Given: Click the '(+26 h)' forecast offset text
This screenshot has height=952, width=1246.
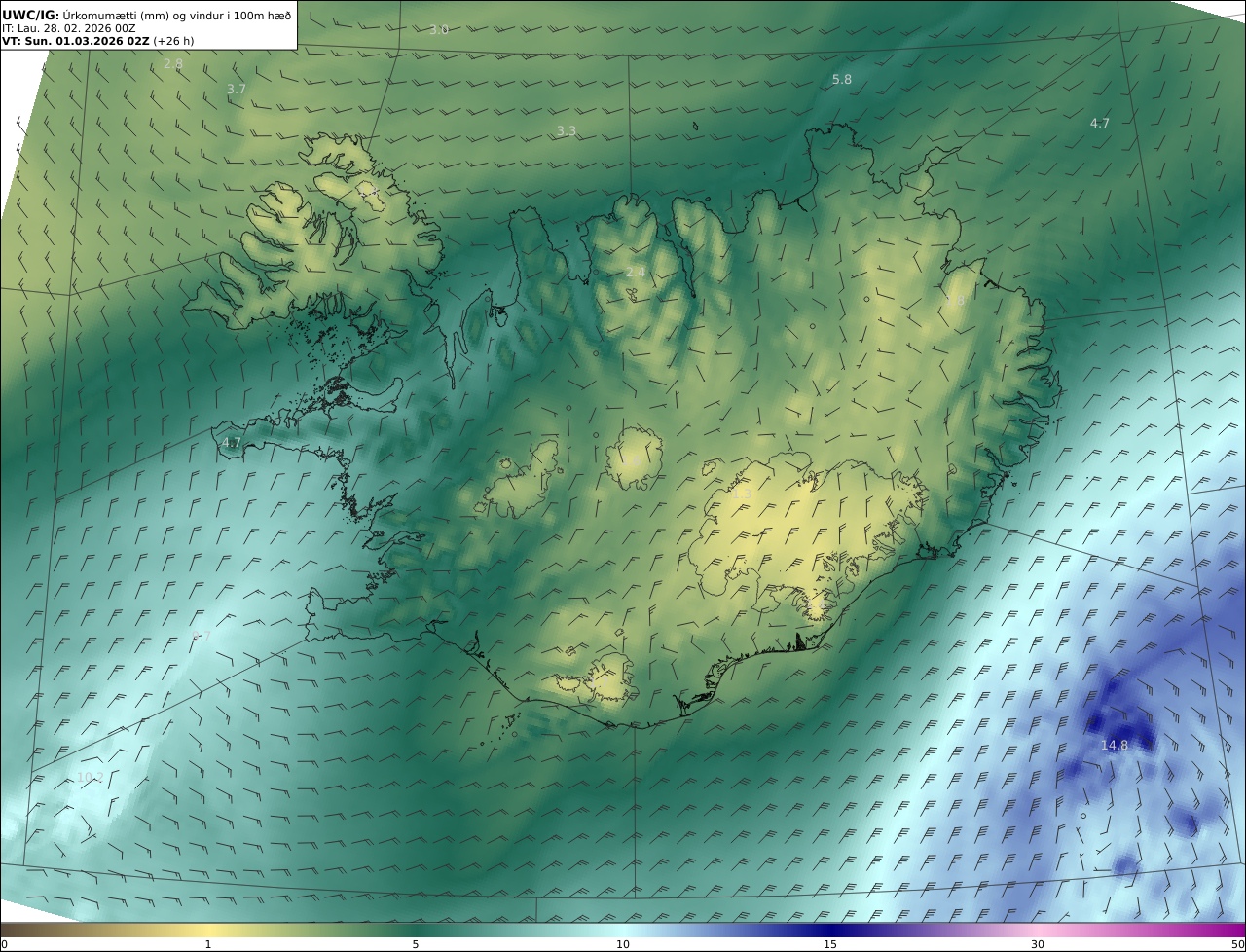Looking at the screenshot, I should click(173, 42).
